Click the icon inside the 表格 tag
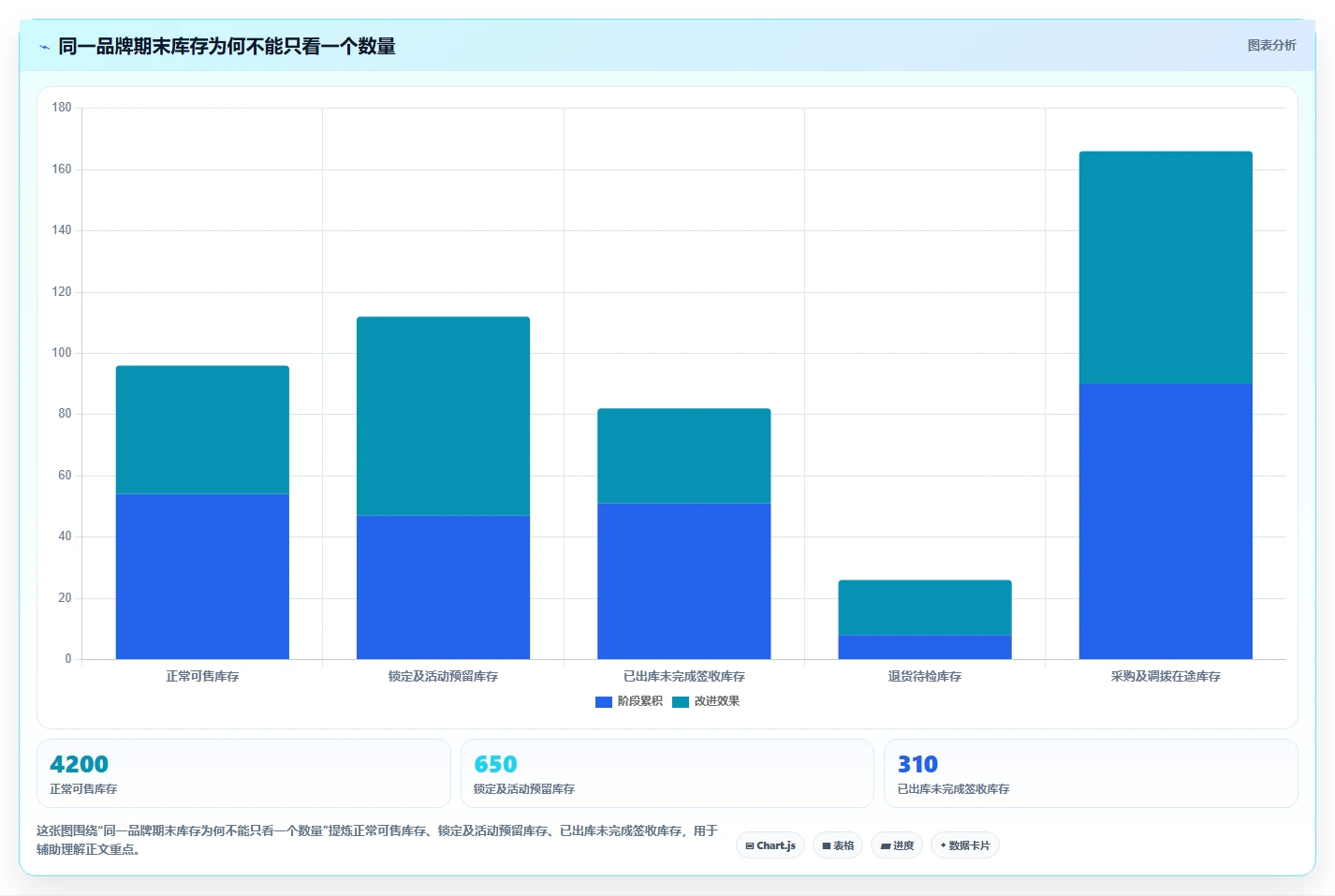1335x896 pixels. tap(827, 845)
